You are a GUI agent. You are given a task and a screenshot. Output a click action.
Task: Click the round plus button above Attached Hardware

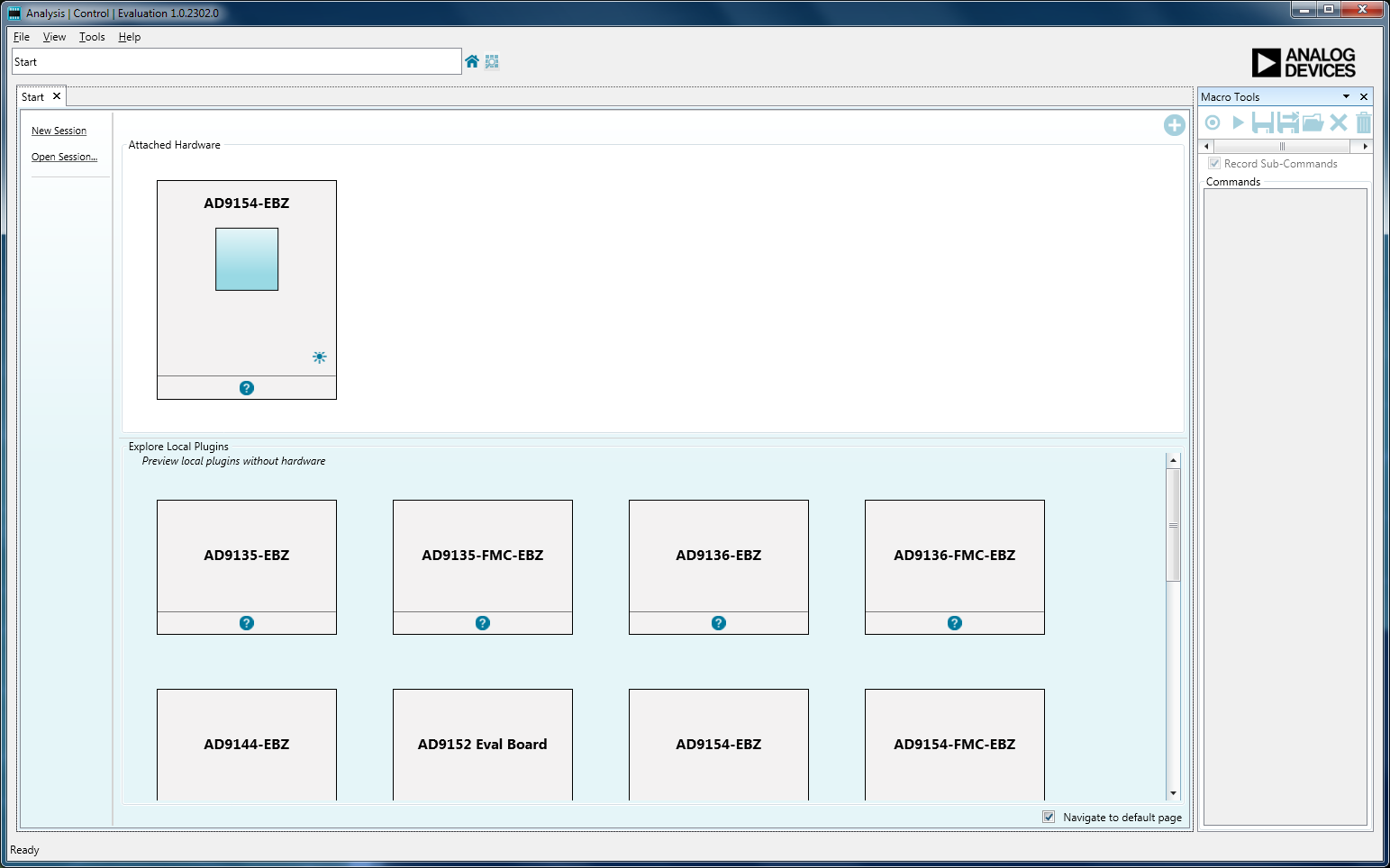coord(1174,125)
